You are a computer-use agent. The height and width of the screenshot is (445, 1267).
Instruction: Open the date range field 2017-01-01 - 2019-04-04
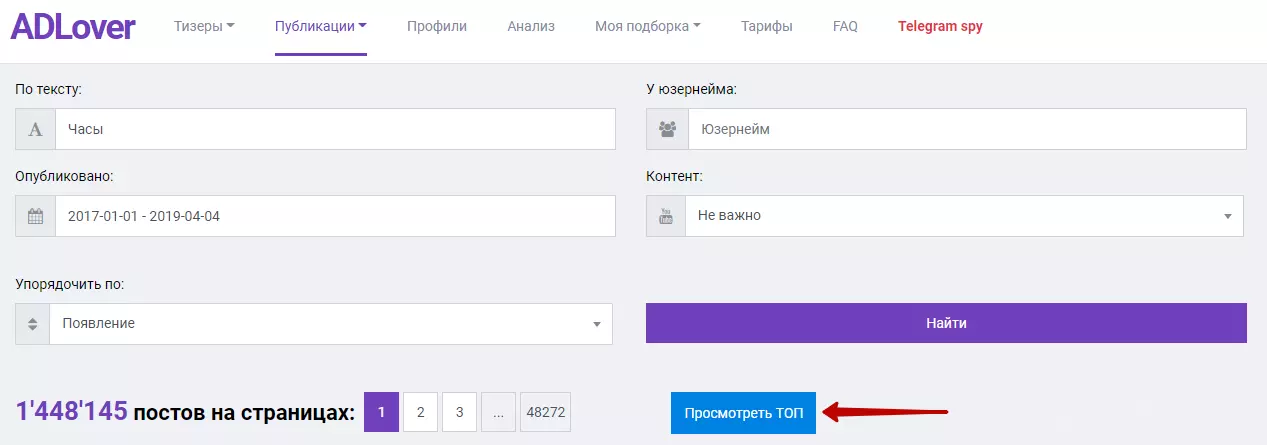pyautogui.click(x=335, y=216)
